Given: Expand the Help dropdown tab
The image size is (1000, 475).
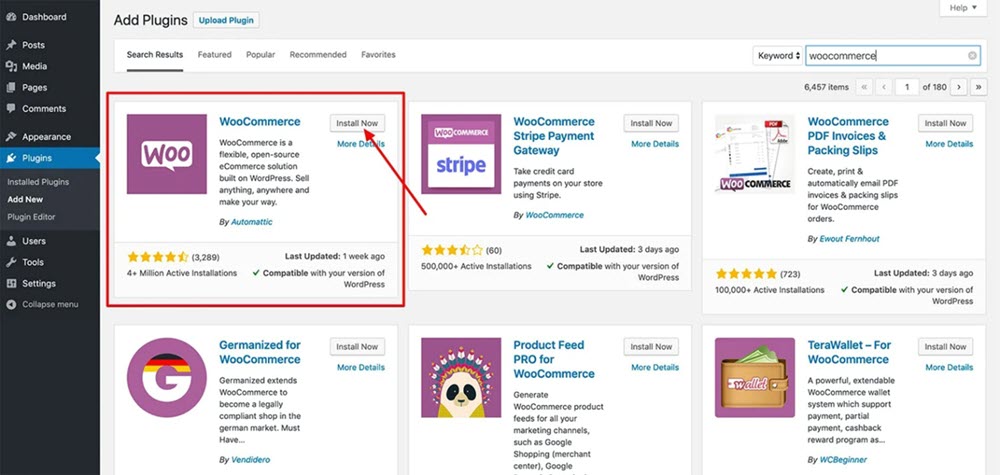Looking at the screenshot, I should point(963,8).
